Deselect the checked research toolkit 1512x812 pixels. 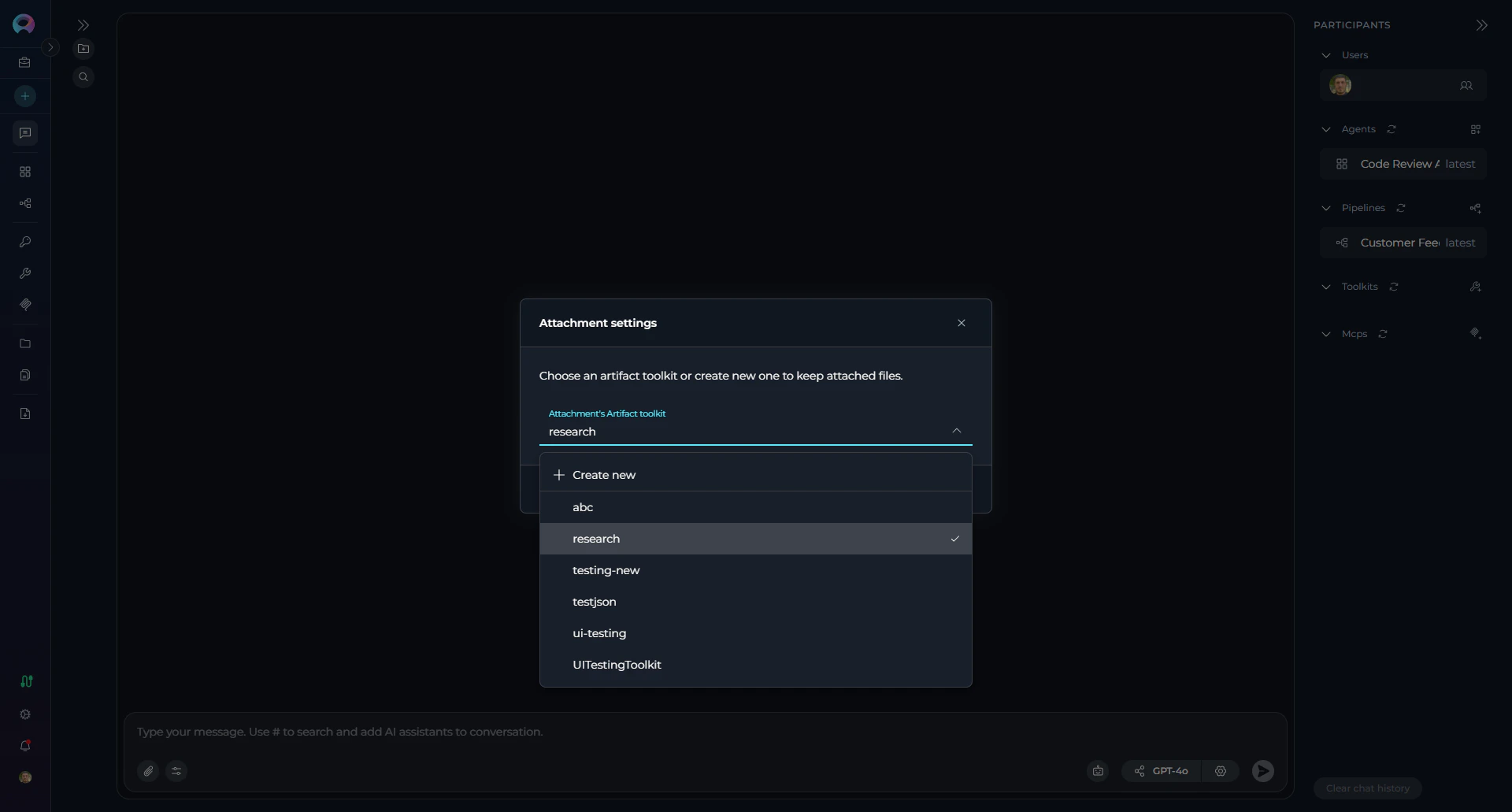click(755, 539)
